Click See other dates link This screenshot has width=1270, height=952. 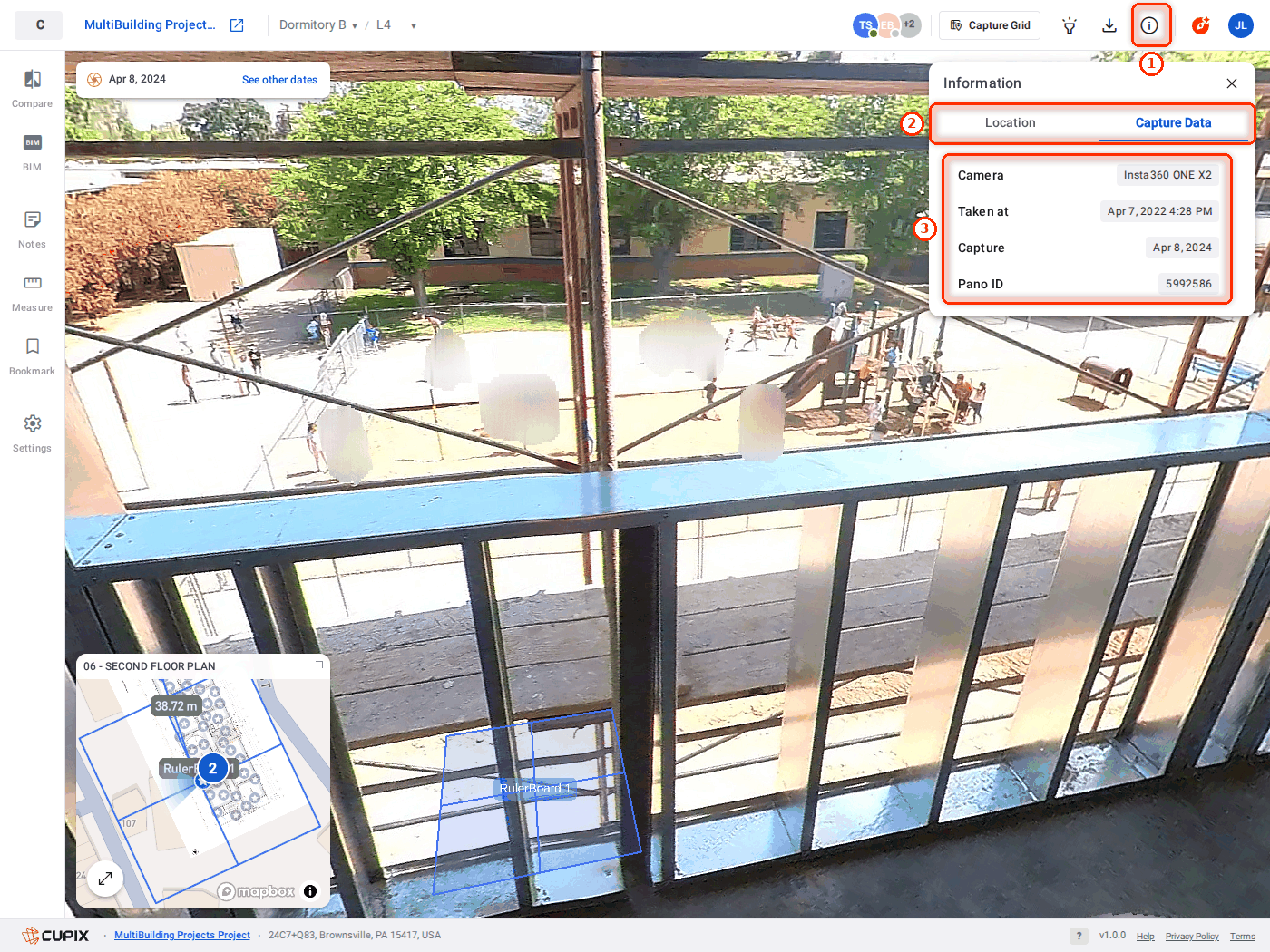[279, 80]
